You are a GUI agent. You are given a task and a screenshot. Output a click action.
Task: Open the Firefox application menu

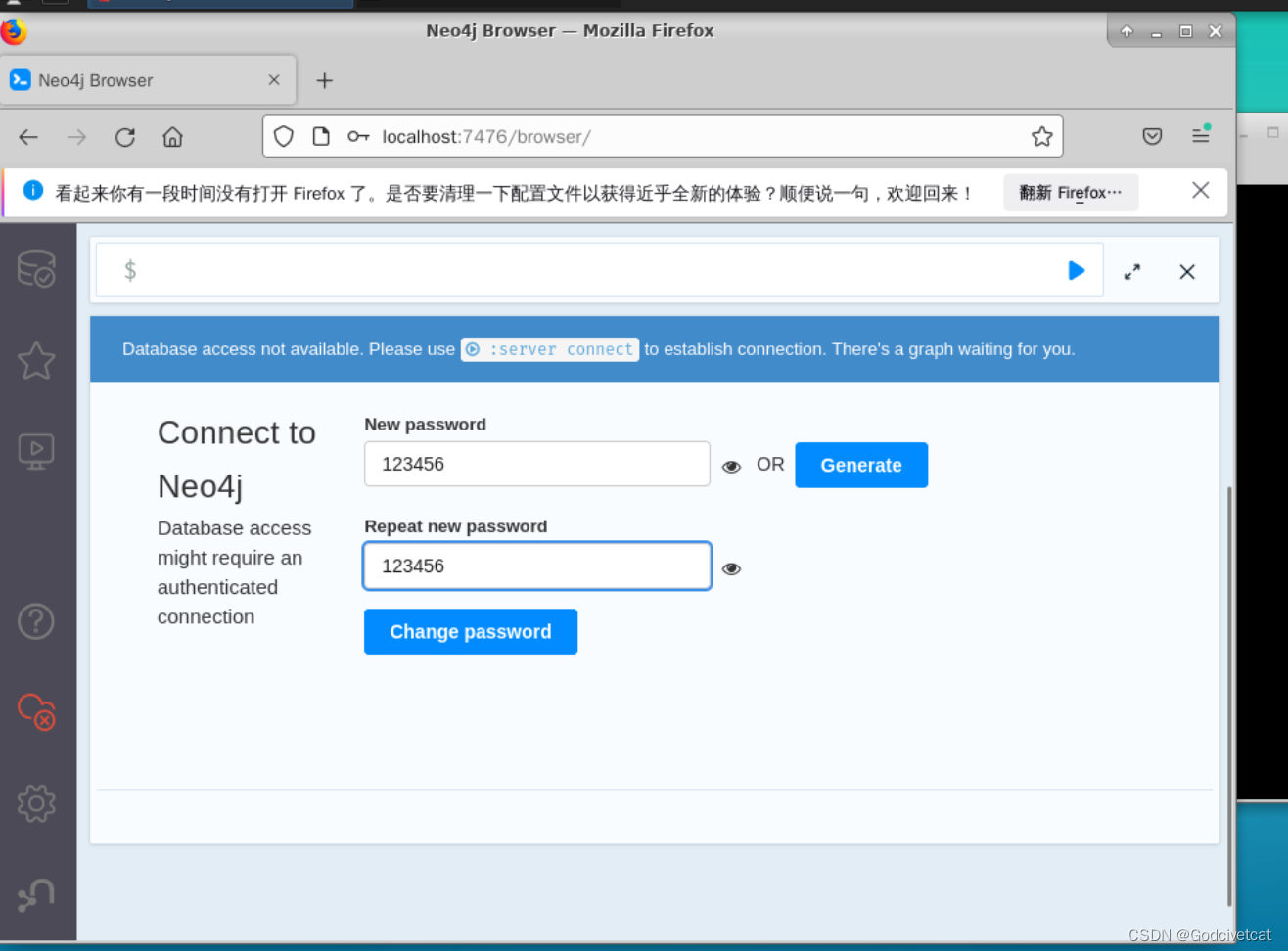pos(1201,136)
